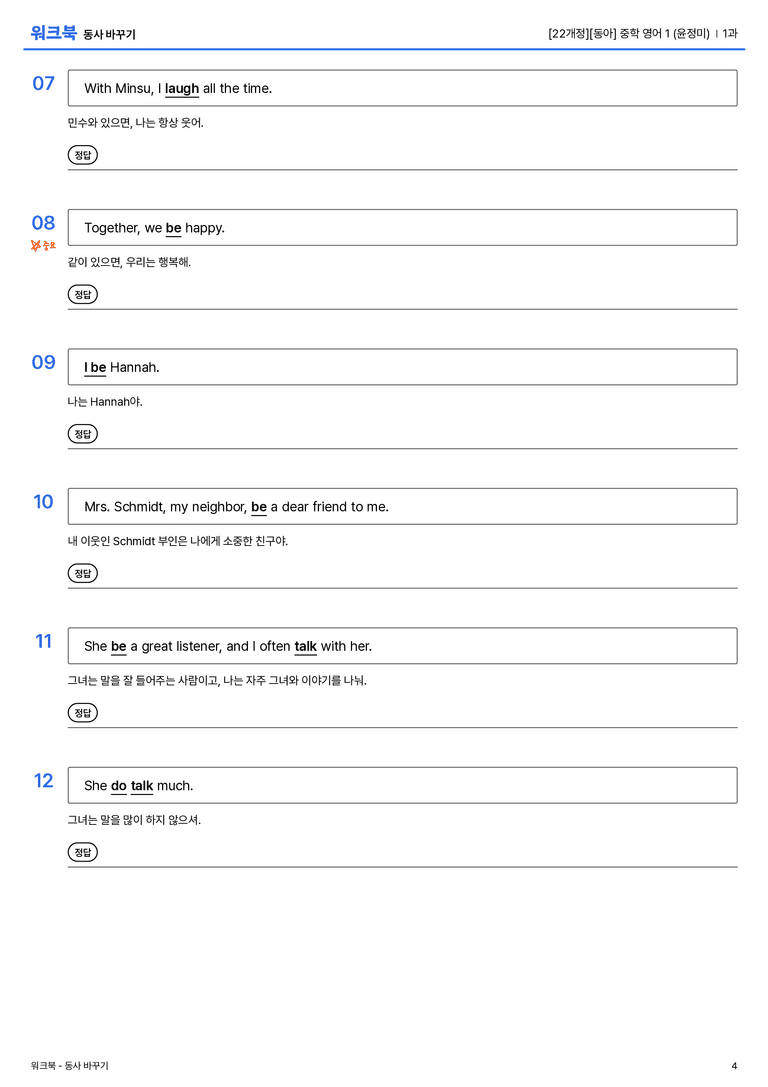Click the 정답 badge under question 09
This screenshot has width=768, height=1087.
(x=82, y=433)
